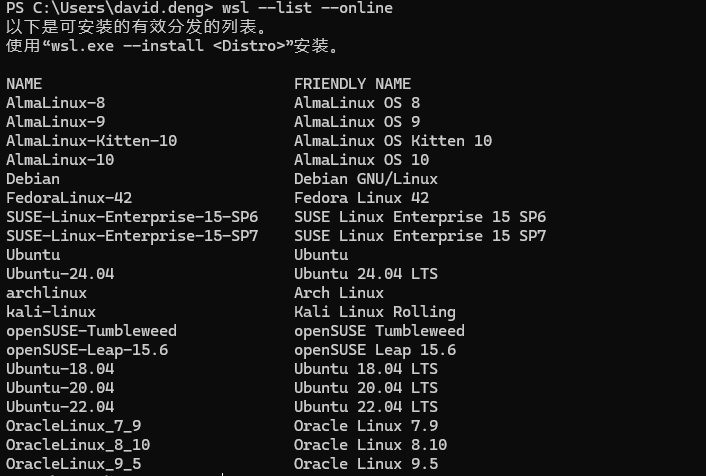This screenshot has height=476, width=706.
Task: Select AlmaLinux-8 in the NAME column
Action: click(x=56, y=103)
